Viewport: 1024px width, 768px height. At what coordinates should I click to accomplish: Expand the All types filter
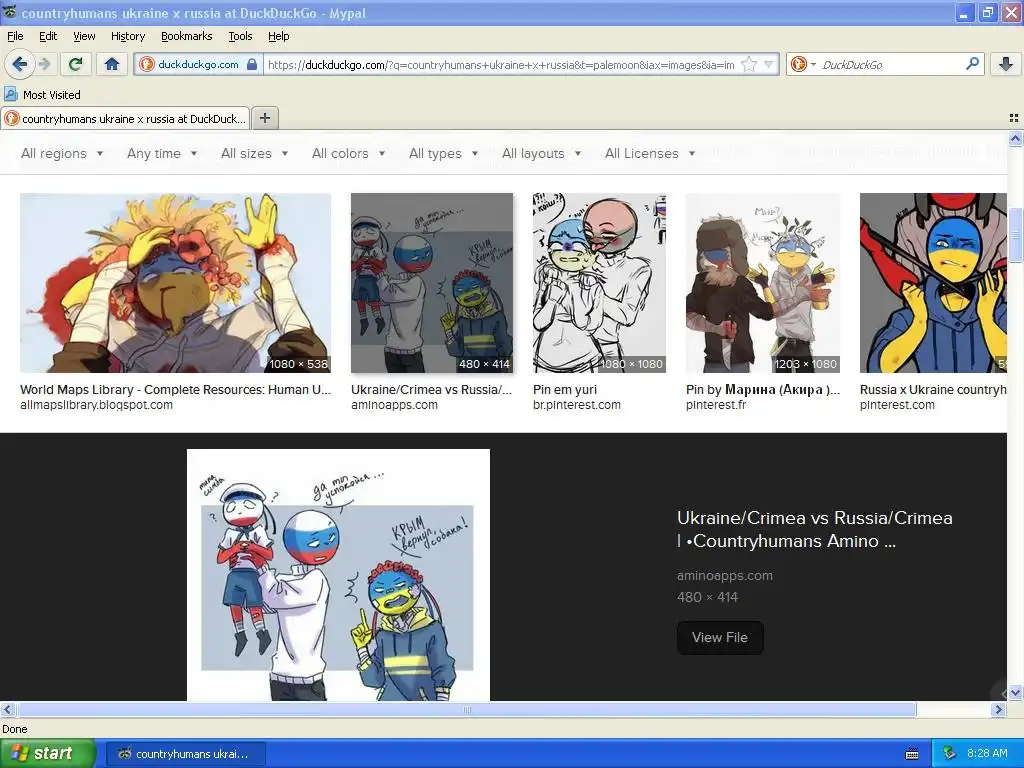443,153
